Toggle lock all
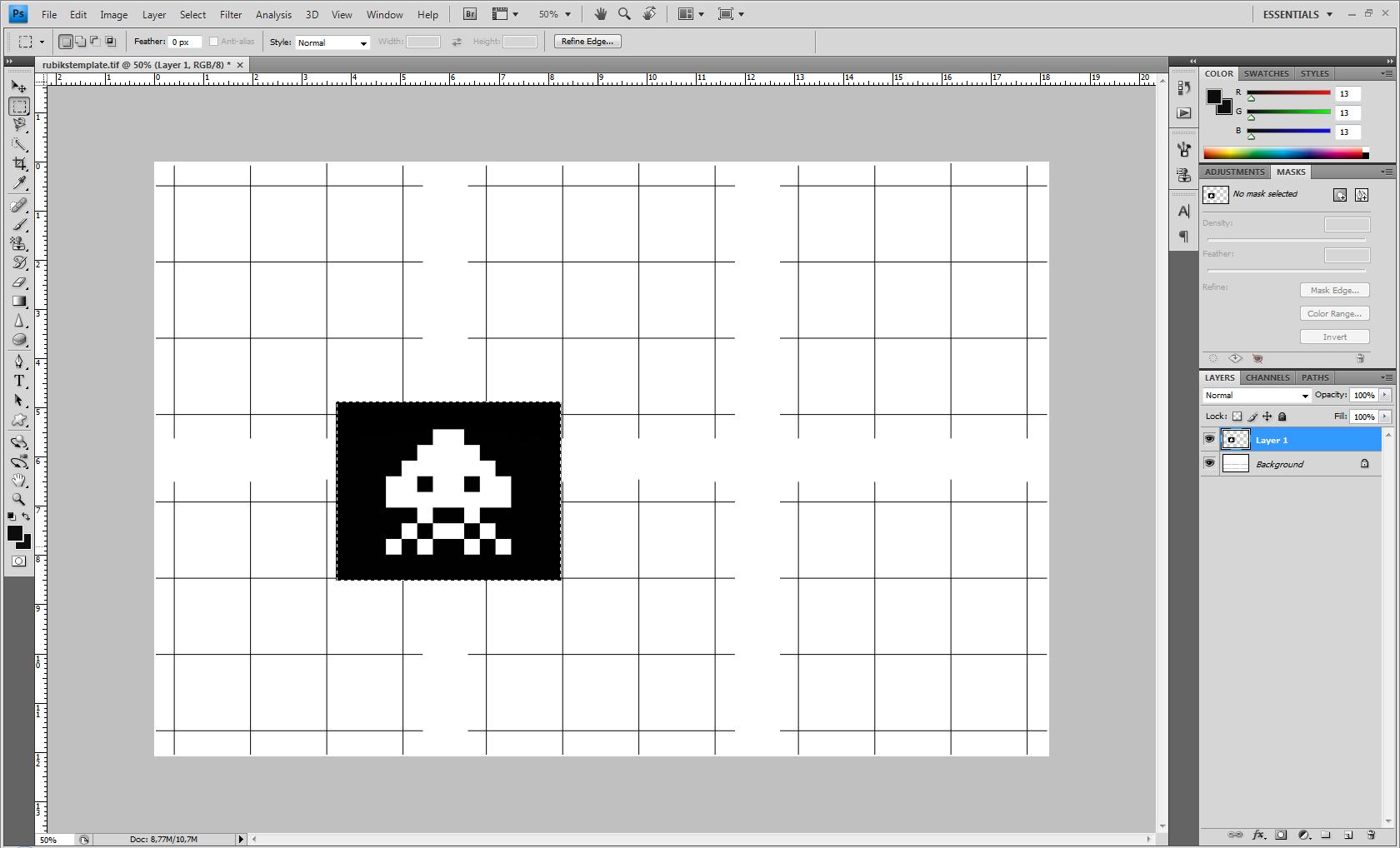1400x848 pixels. coord(1282,417)
